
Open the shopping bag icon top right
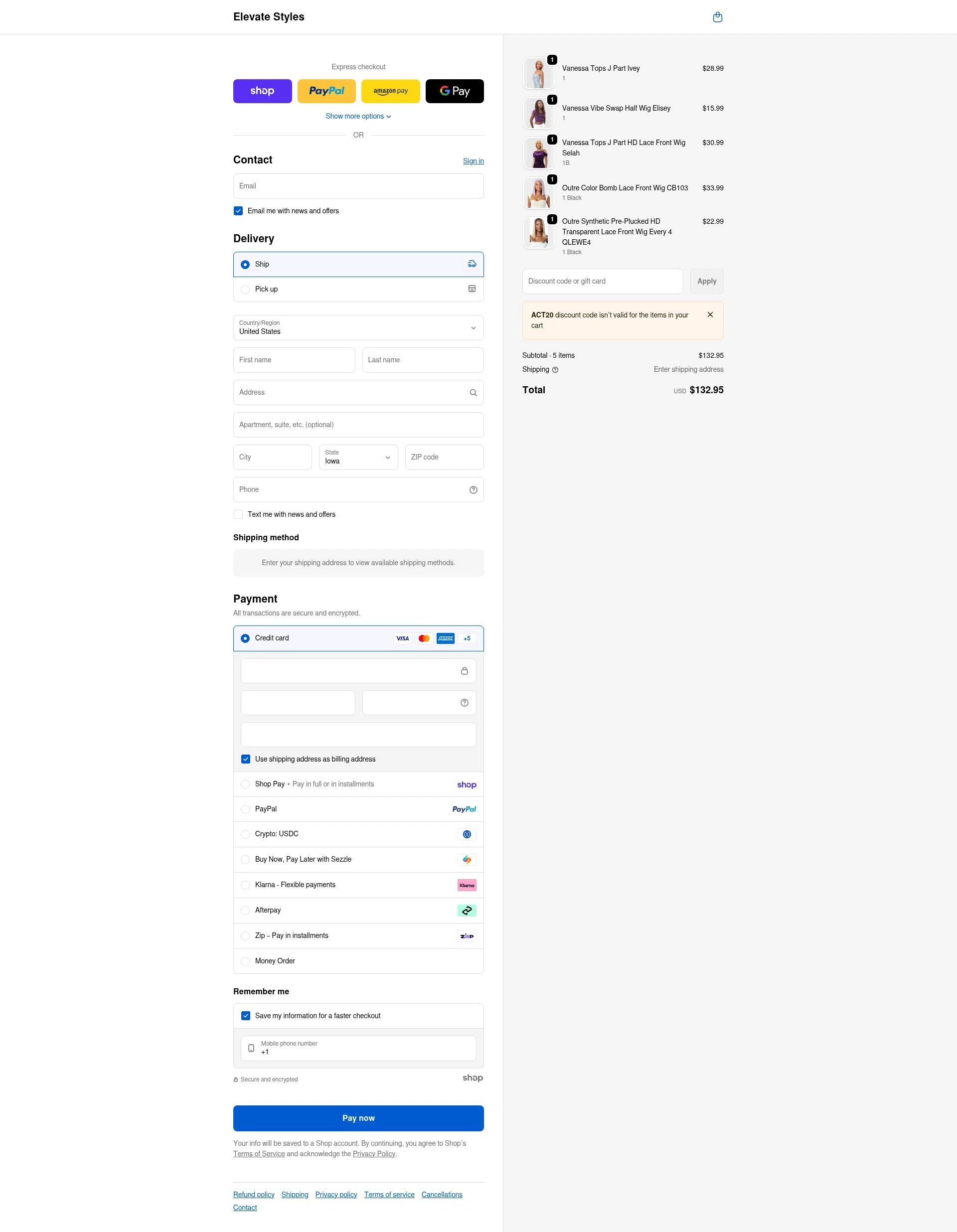[718, 17]
